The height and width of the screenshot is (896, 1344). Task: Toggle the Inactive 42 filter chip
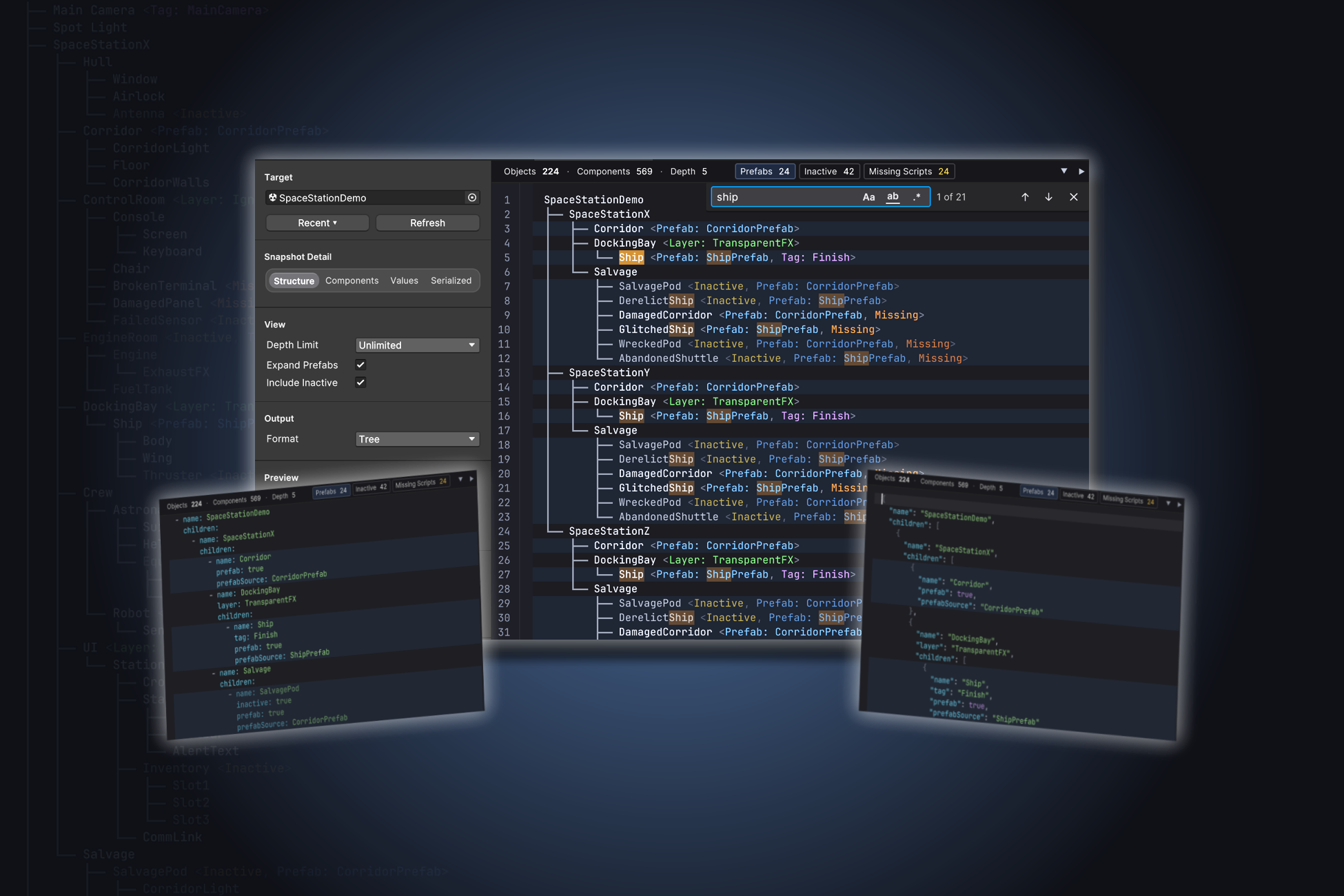click(x=828, y=172)
